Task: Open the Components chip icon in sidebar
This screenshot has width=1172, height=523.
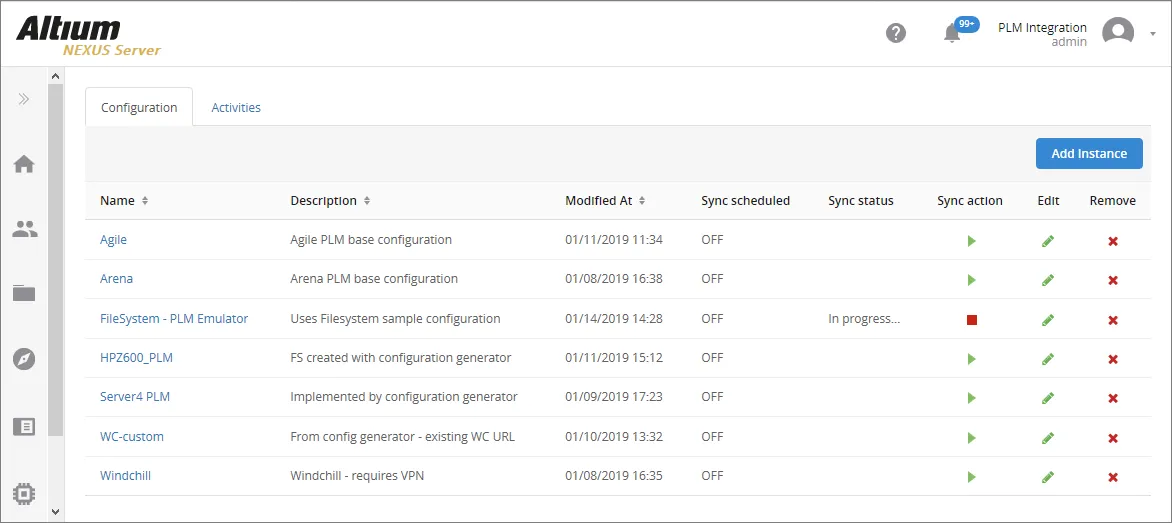Action: 24,493
